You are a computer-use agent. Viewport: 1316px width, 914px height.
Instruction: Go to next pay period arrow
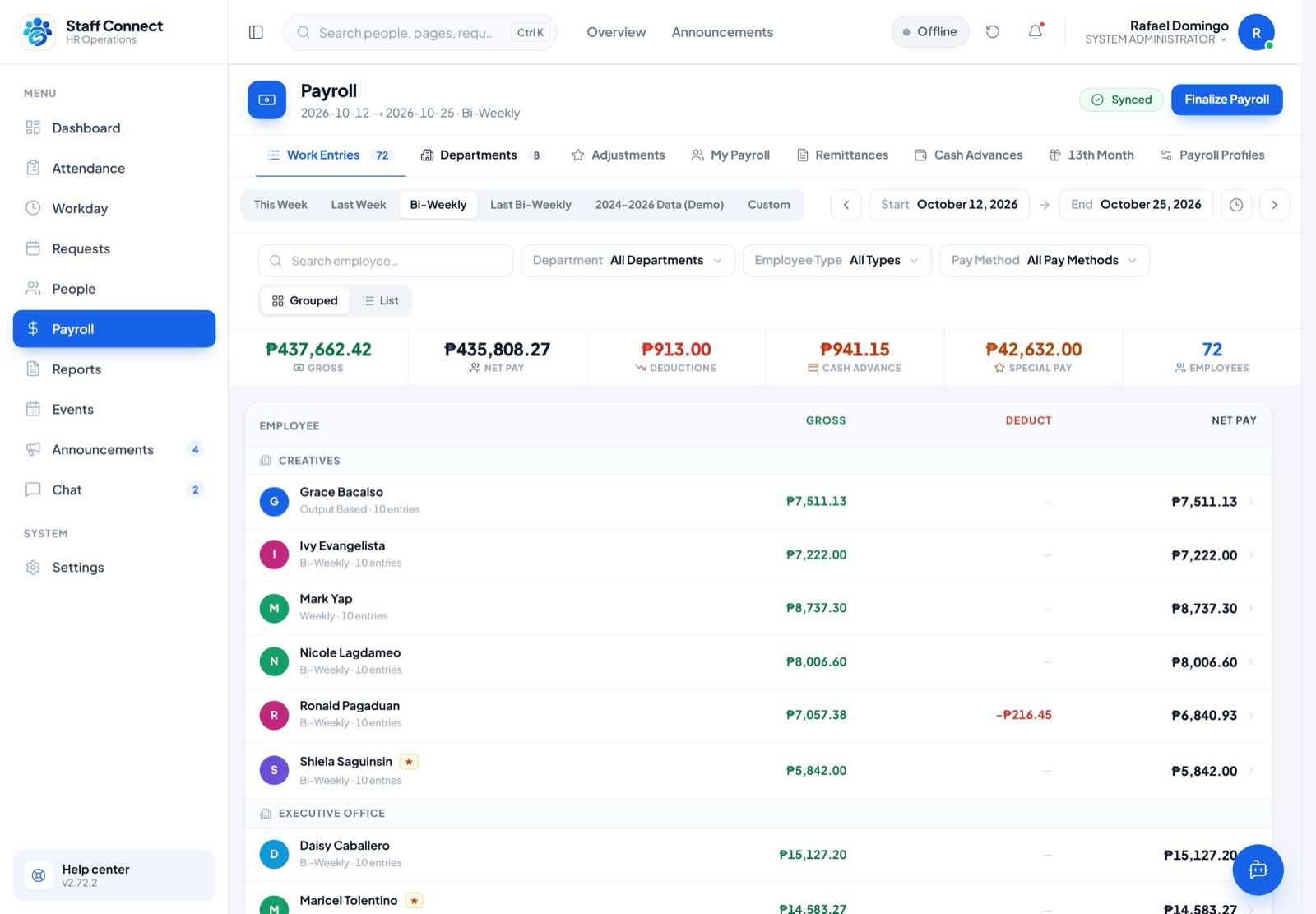coord(1274,205)
